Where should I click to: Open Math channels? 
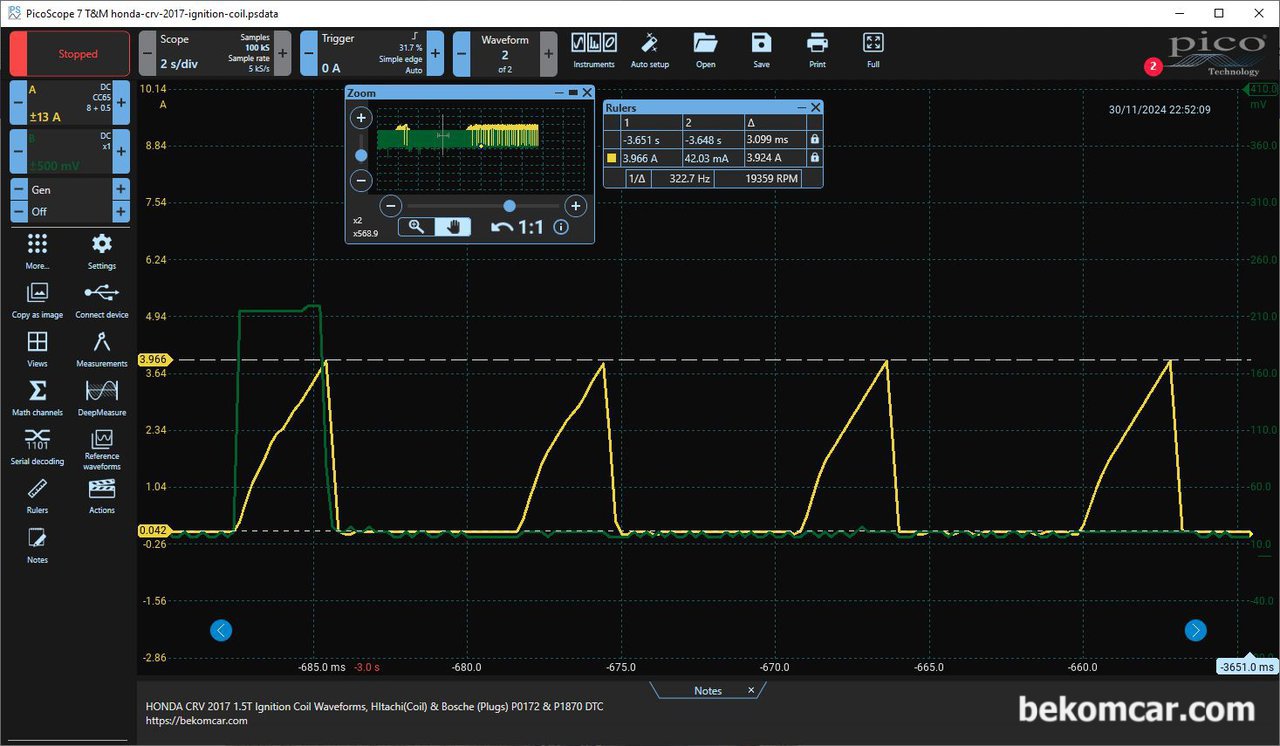click(37, 398)
